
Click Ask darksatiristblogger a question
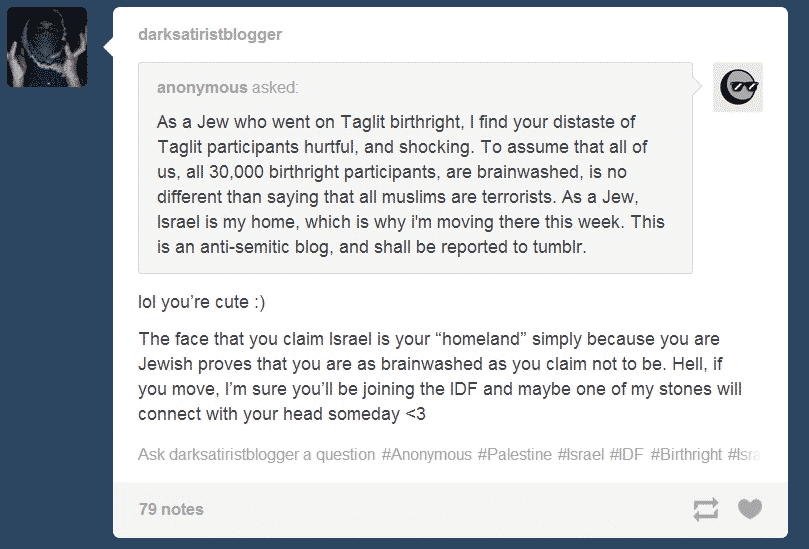click(256, 455)
